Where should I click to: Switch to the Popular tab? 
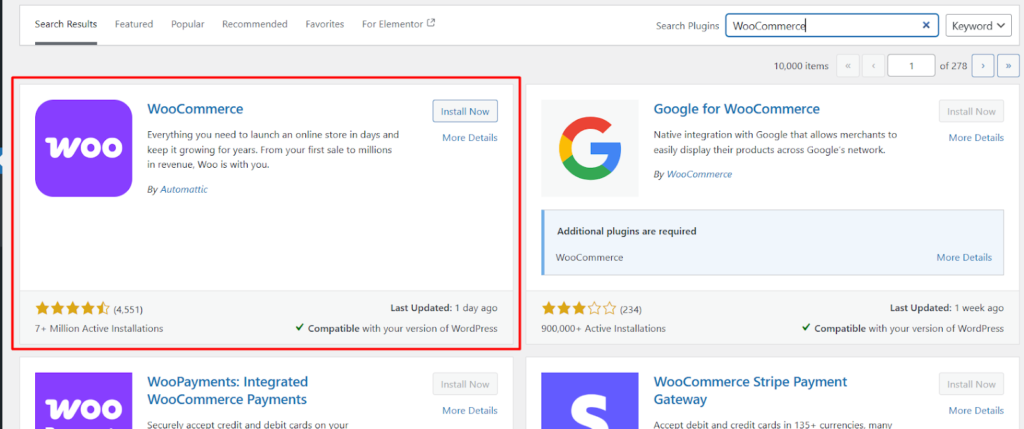[188, 24]
